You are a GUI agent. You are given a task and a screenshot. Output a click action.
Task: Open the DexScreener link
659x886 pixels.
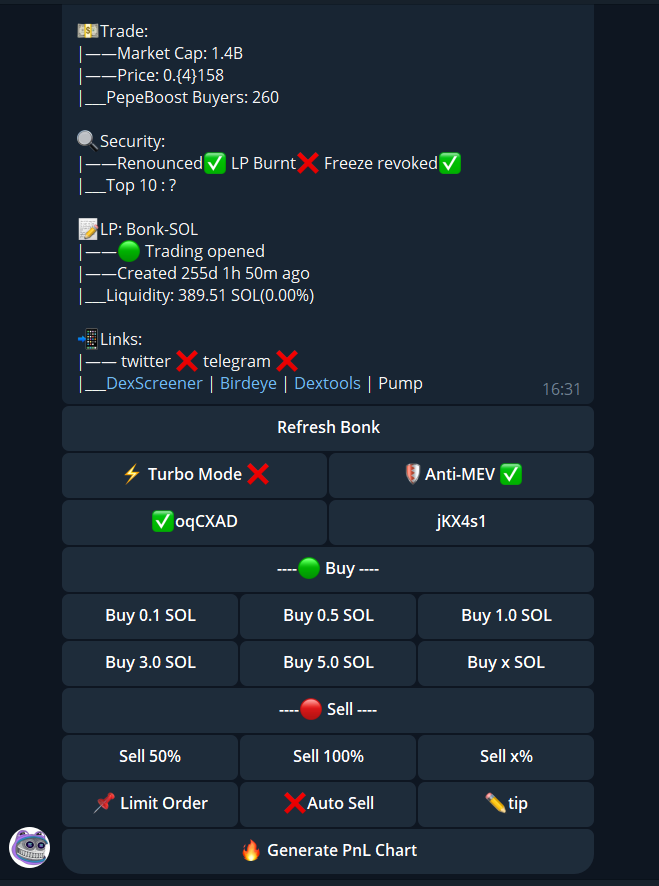tap(154, 384)
